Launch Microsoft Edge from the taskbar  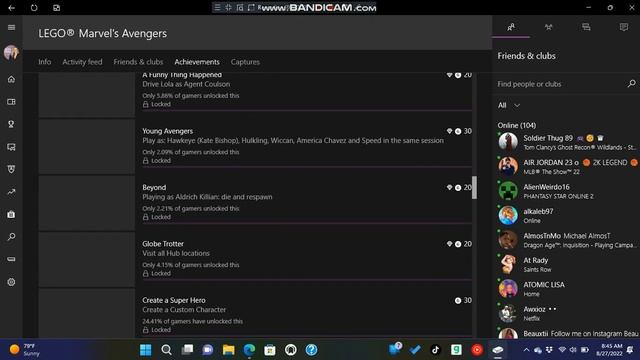(x=249, y=350)
